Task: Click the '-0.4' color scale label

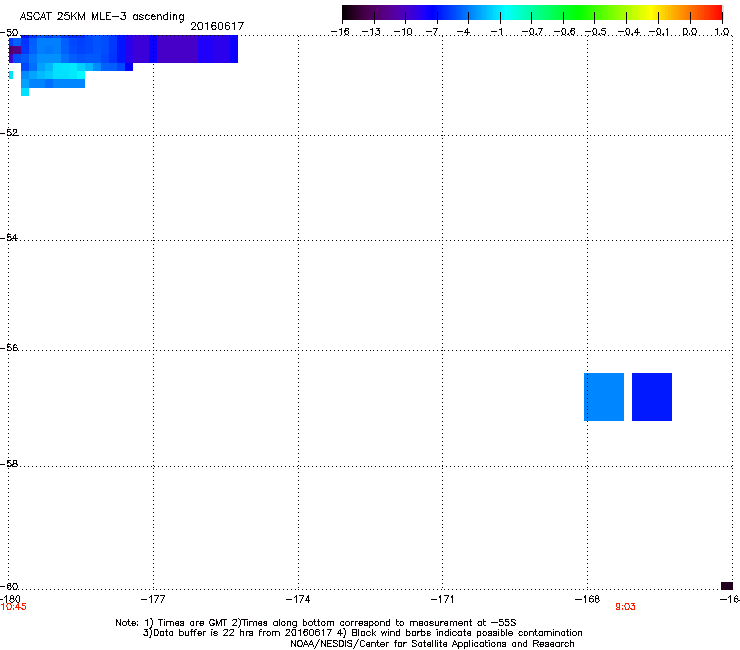Action: [x=628, y=32]
